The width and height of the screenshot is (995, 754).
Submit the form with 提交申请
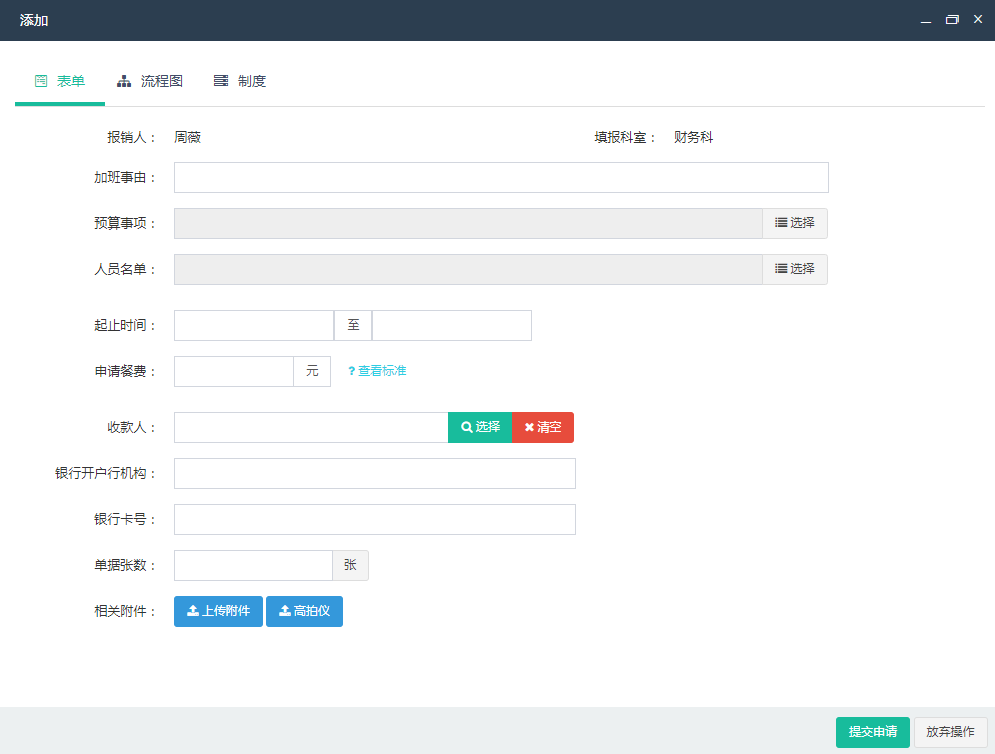tap(873, 732)
